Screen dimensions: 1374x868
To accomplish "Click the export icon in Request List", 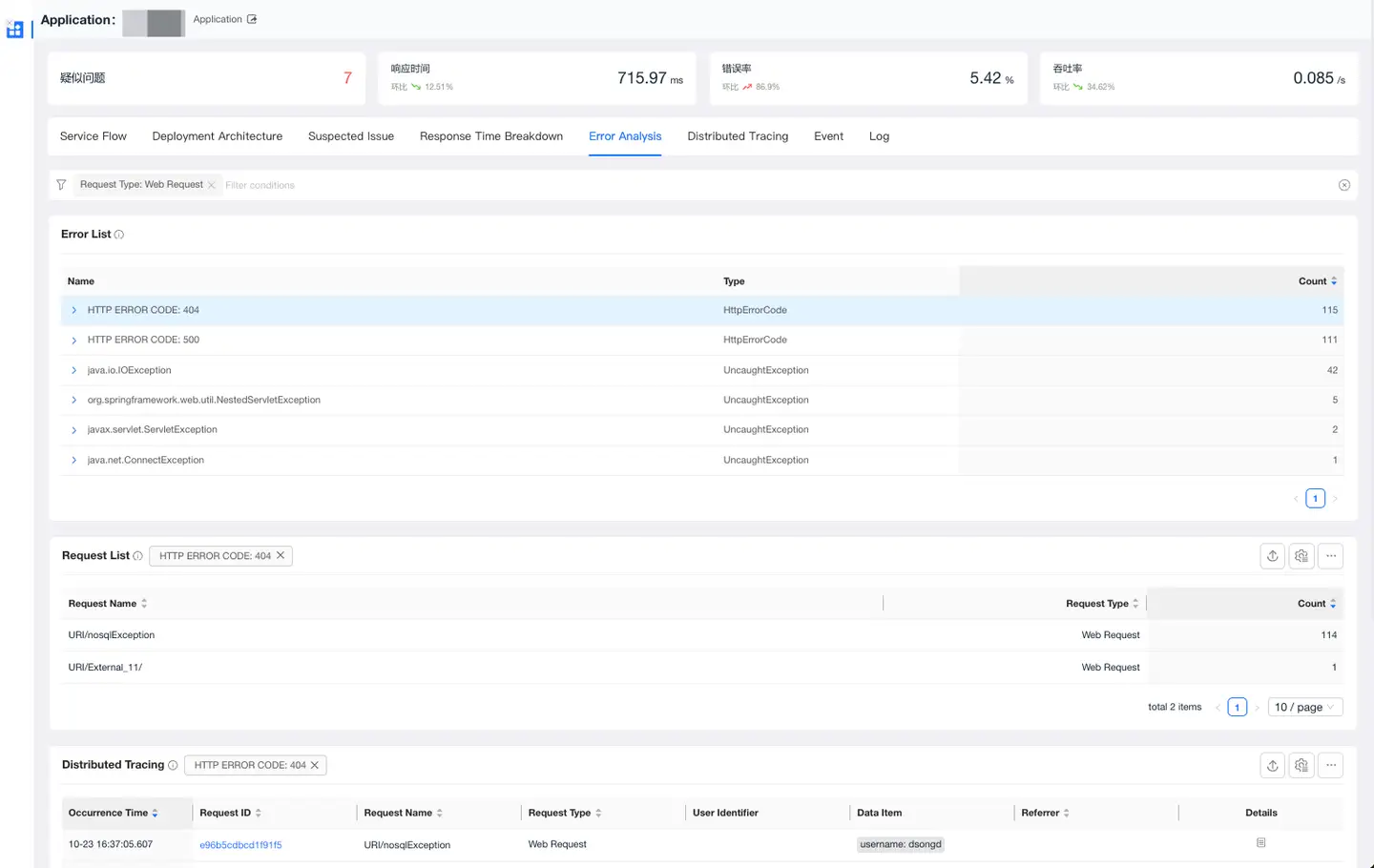I will pos(1272,556).
